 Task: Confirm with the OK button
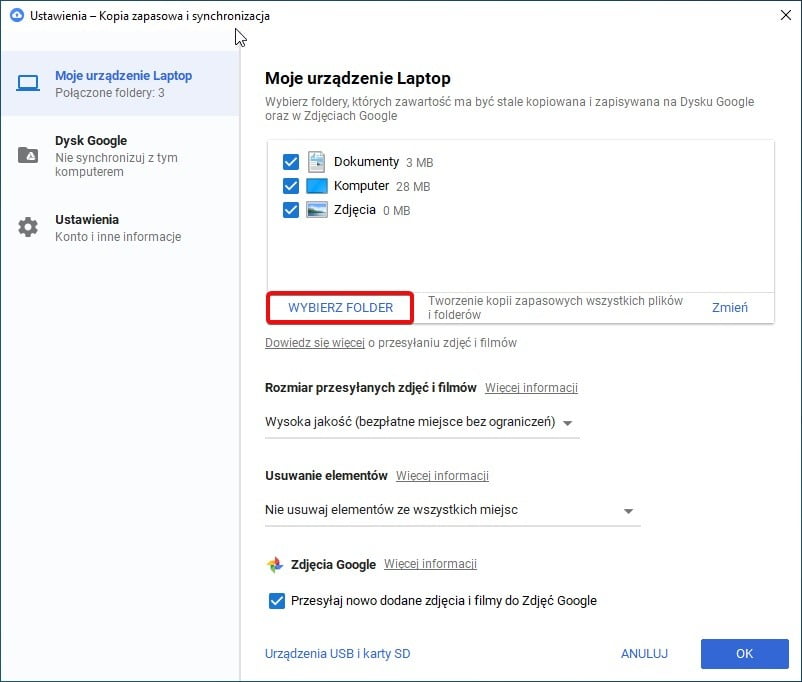744,654
